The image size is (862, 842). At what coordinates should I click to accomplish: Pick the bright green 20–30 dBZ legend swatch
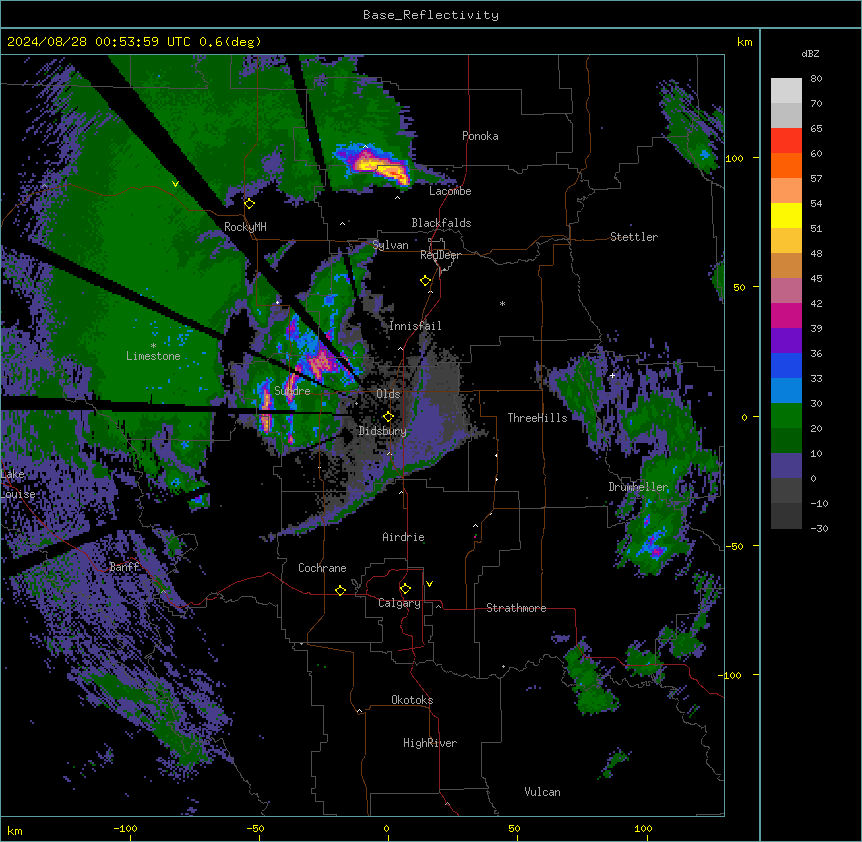[786, 416]
